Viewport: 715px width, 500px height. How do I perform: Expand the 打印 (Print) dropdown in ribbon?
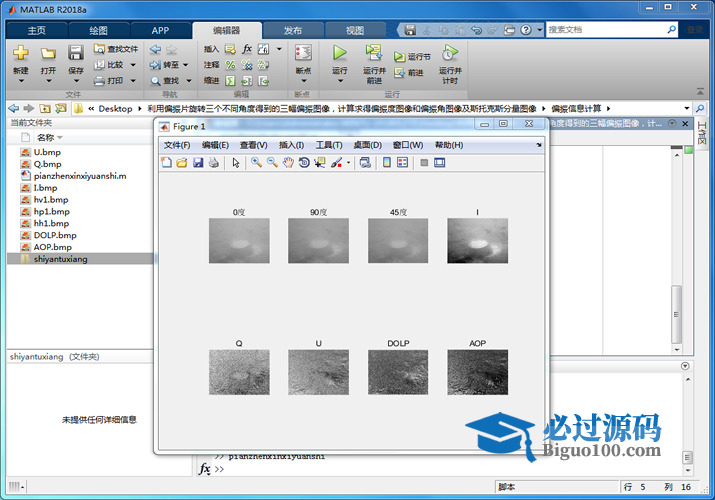[133, 81]
